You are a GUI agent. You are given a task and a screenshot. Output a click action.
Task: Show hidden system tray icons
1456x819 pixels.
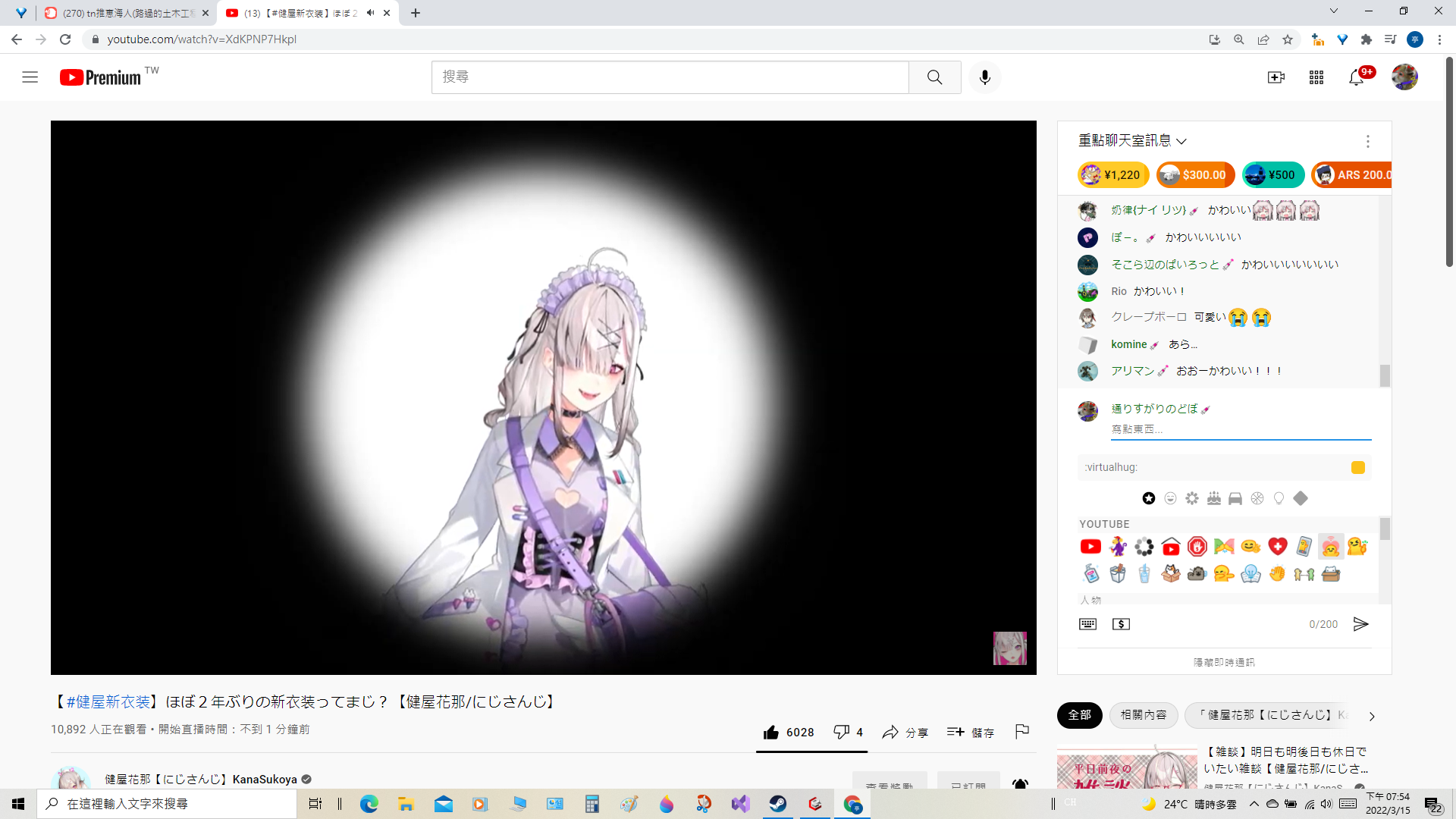pyautogui.click(x=1254, y=804)
